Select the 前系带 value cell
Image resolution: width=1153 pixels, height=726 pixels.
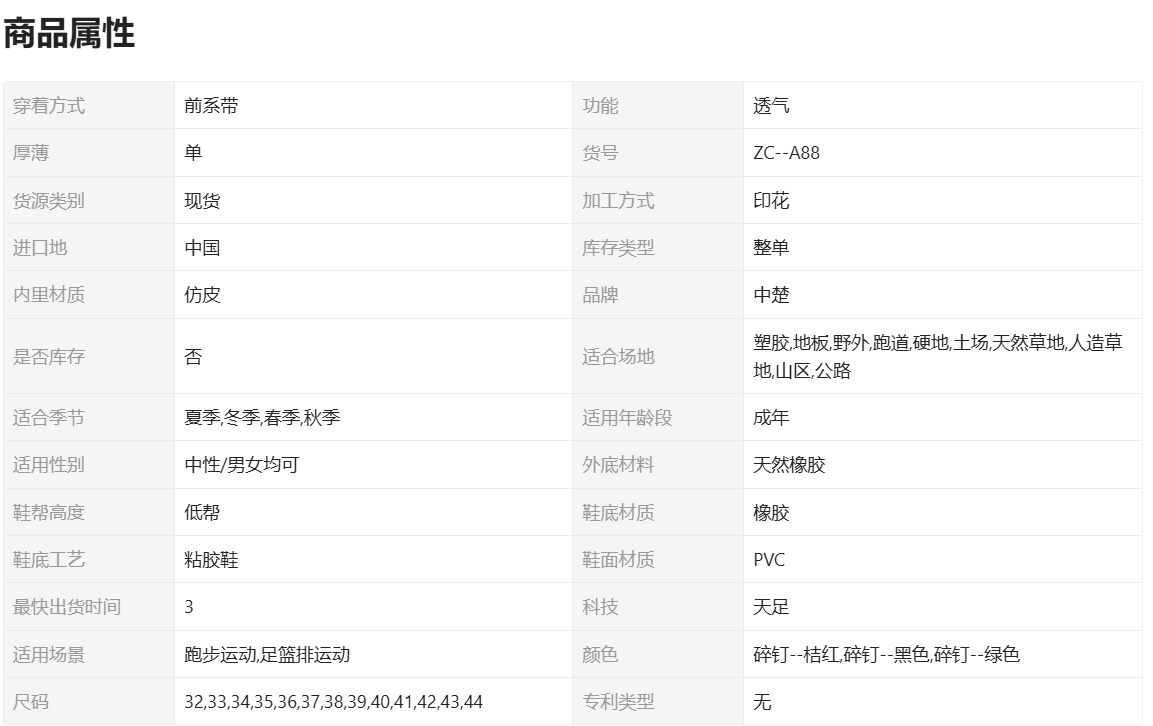tap(211, 106)
